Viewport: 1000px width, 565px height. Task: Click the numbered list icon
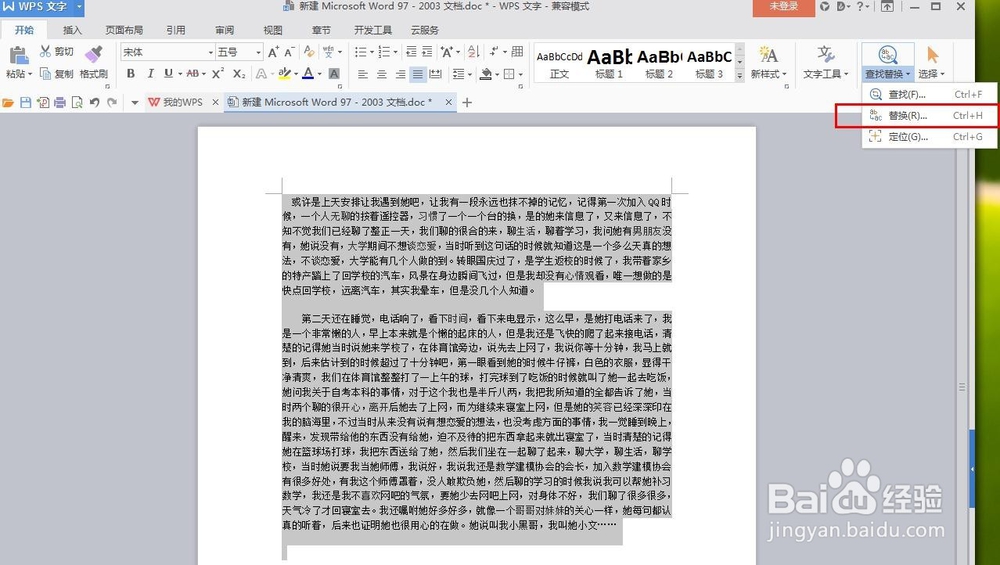[384, 52]
